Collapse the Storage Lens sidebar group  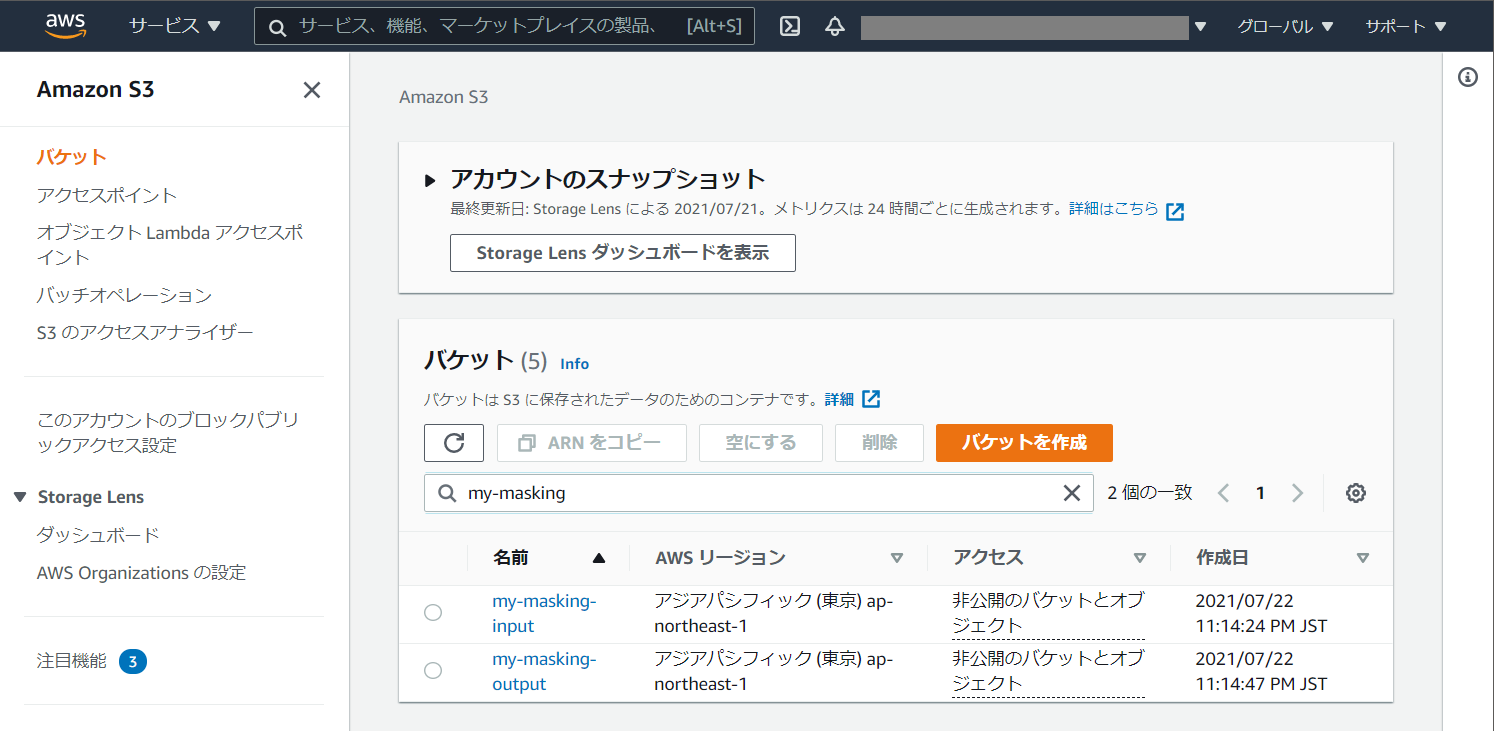[x=20, y=497]
